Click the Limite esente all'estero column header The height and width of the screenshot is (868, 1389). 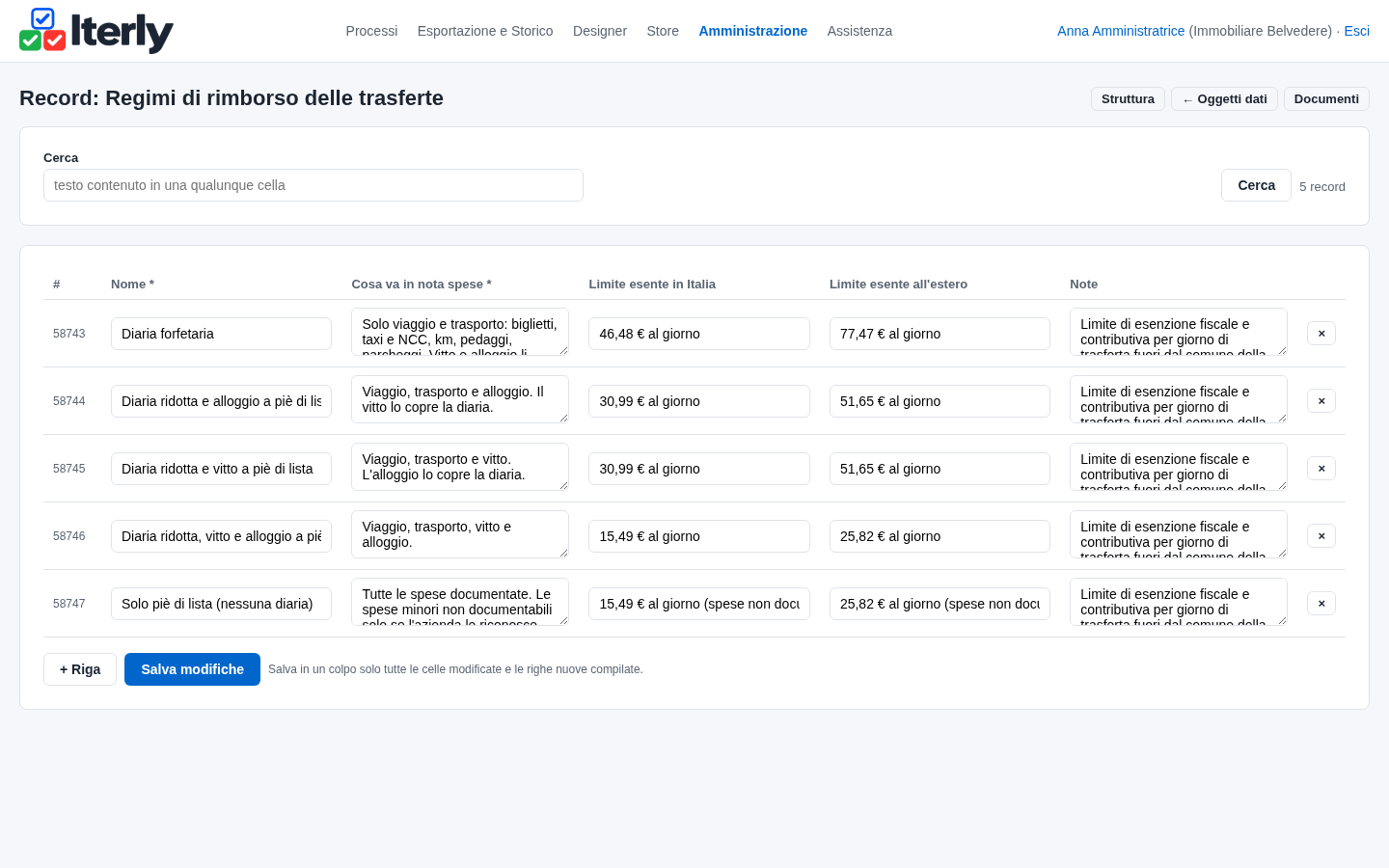(898, 285)
